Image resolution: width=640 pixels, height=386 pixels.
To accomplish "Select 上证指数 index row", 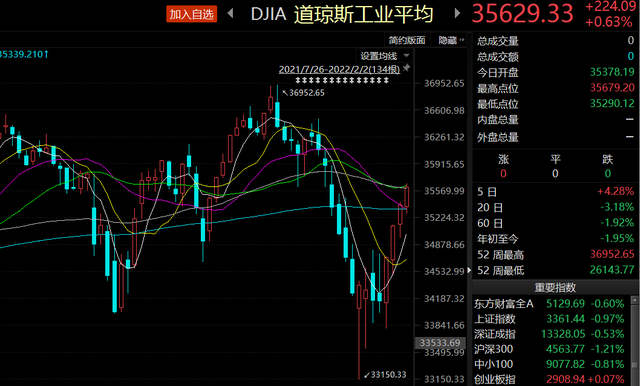I will pos(549,319).
